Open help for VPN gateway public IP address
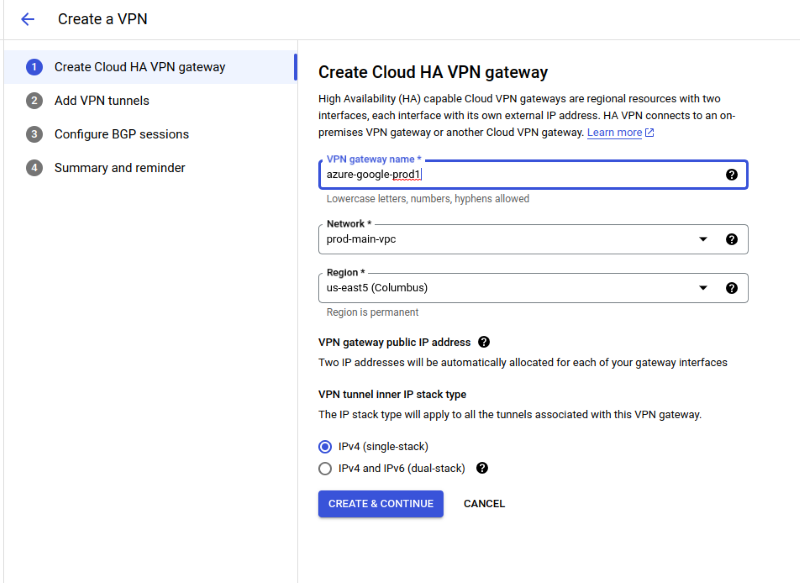The height and width of the screenshot is (583, 800). (x=484, y=342)
